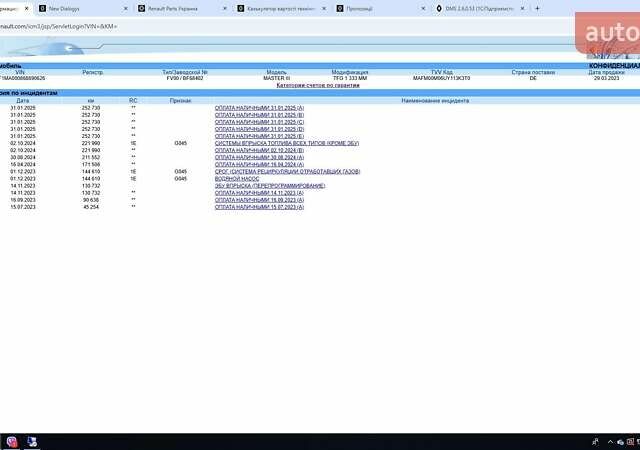Open ОПЛАТА НАЛИЧНЫМИ 15.07.2023 (A) link
The height and width of the screenshot is (450, 640).
[259, 207]
